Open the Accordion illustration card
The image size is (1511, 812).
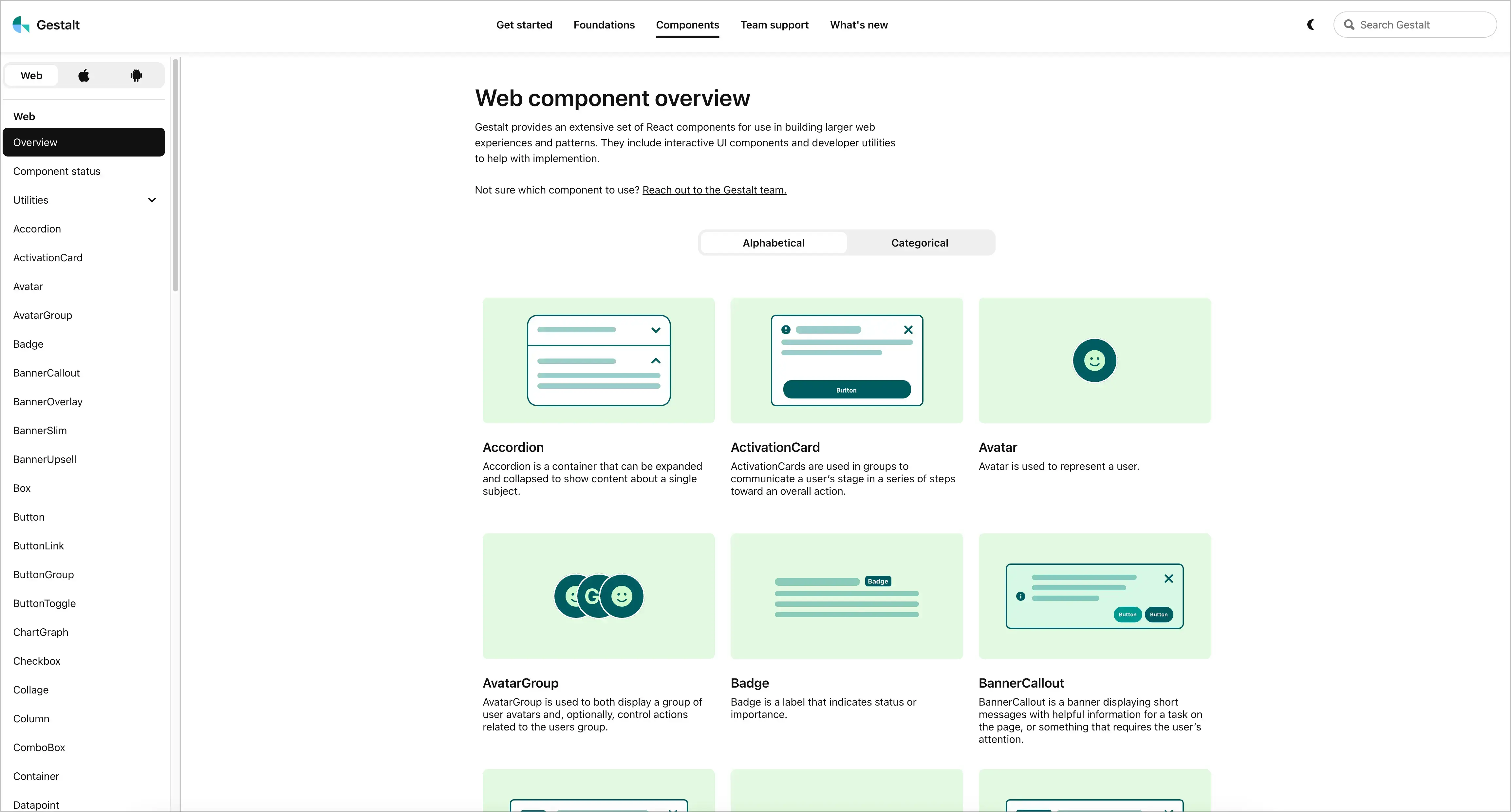tap(599, 360)
